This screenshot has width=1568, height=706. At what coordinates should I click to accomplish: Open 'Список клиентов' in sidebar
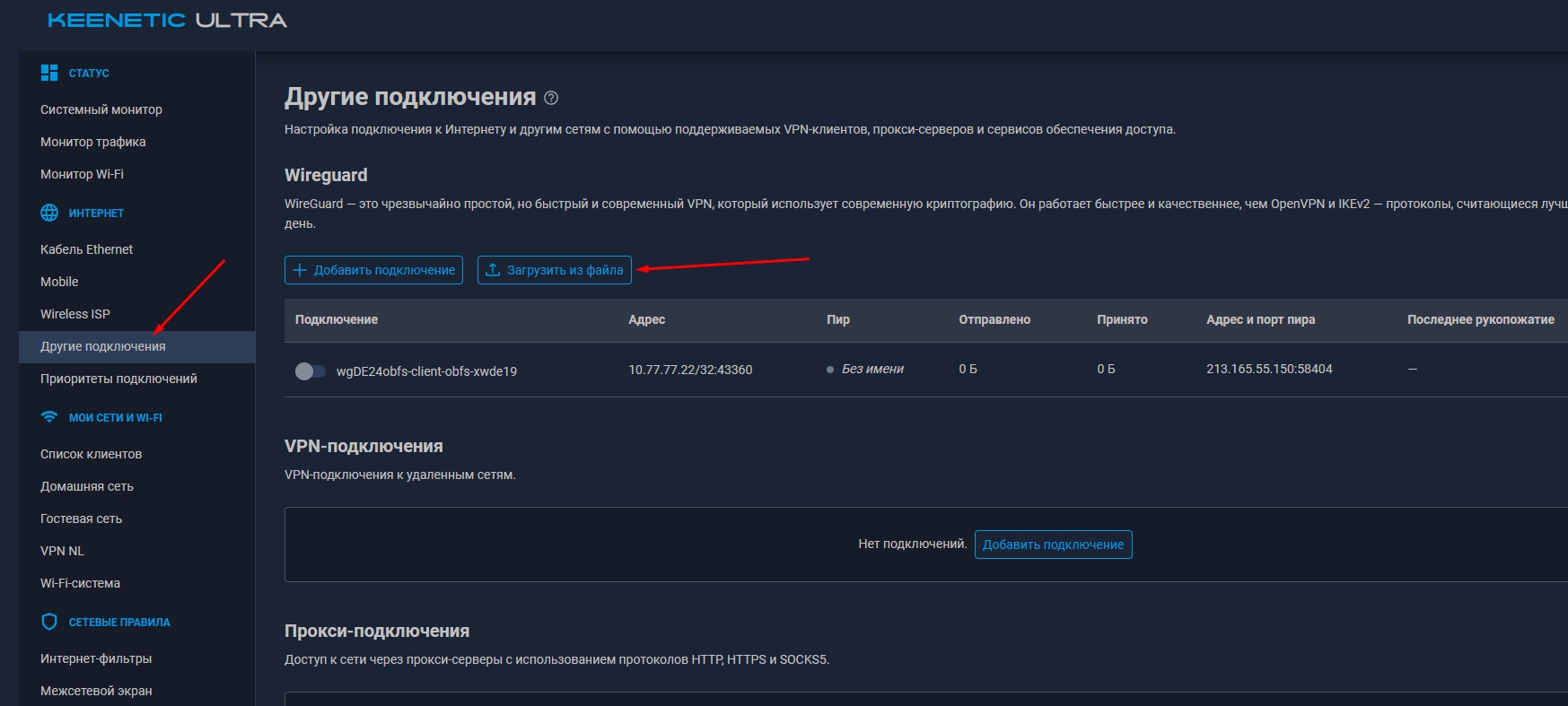pyautogui.click(x=91, y=454)
